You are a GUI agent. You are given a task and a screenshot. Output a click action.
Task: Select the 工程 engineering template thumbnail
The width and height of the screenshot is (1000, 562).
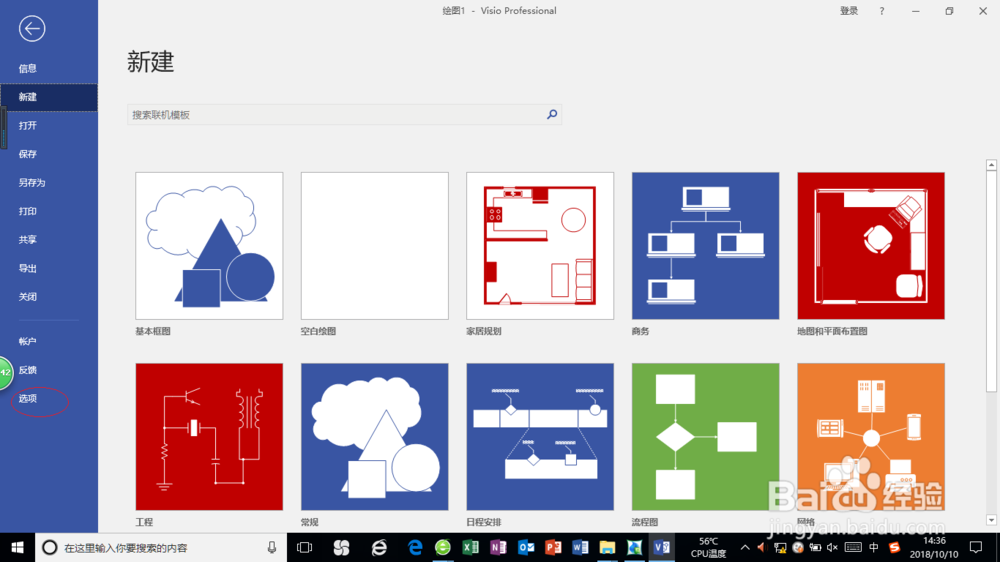pyautogui.click(x=209, y=437)
